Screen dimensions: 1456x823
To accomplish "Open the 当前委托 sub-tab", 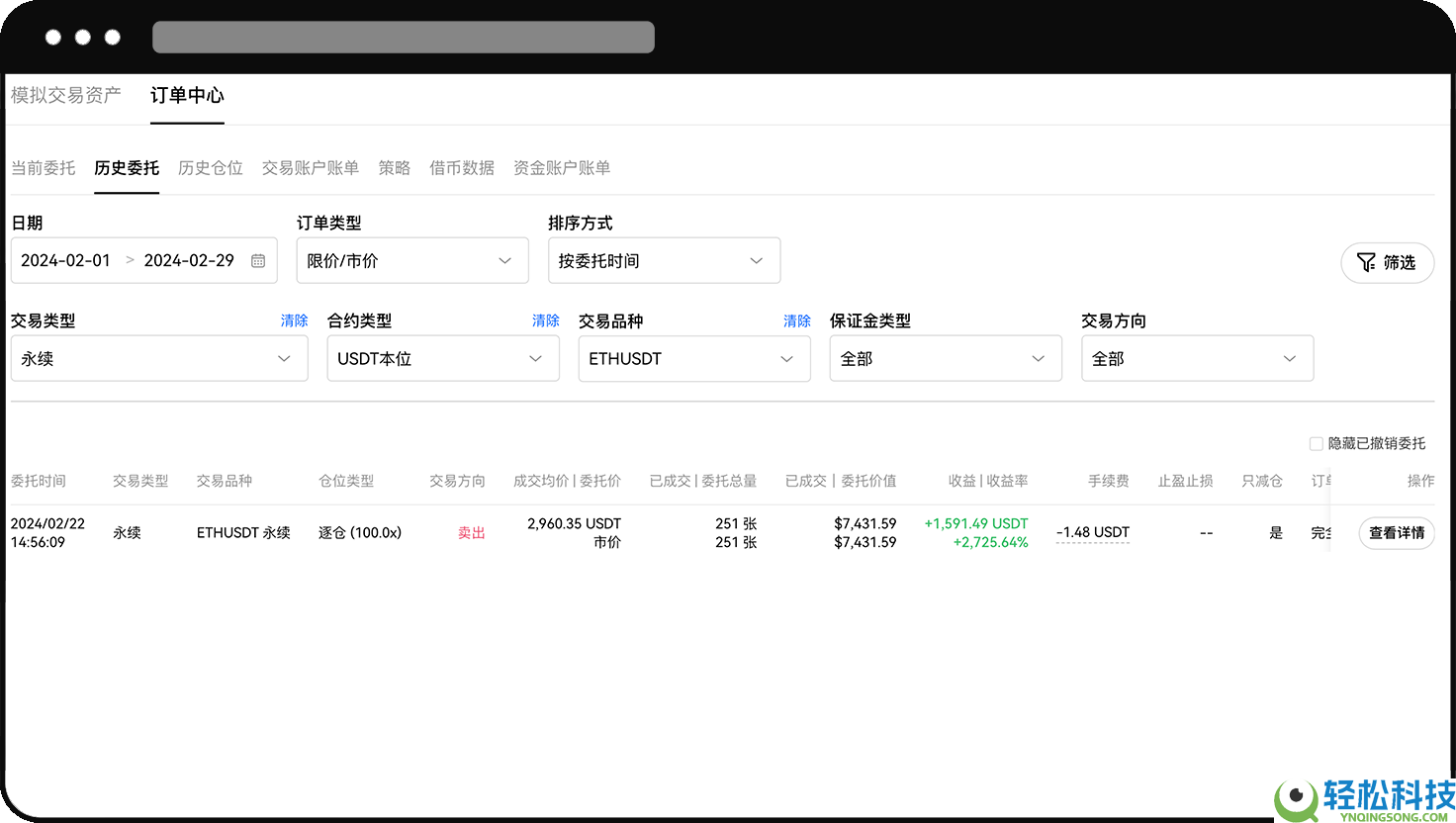I will pyautogui.click(x=43, y=168).
